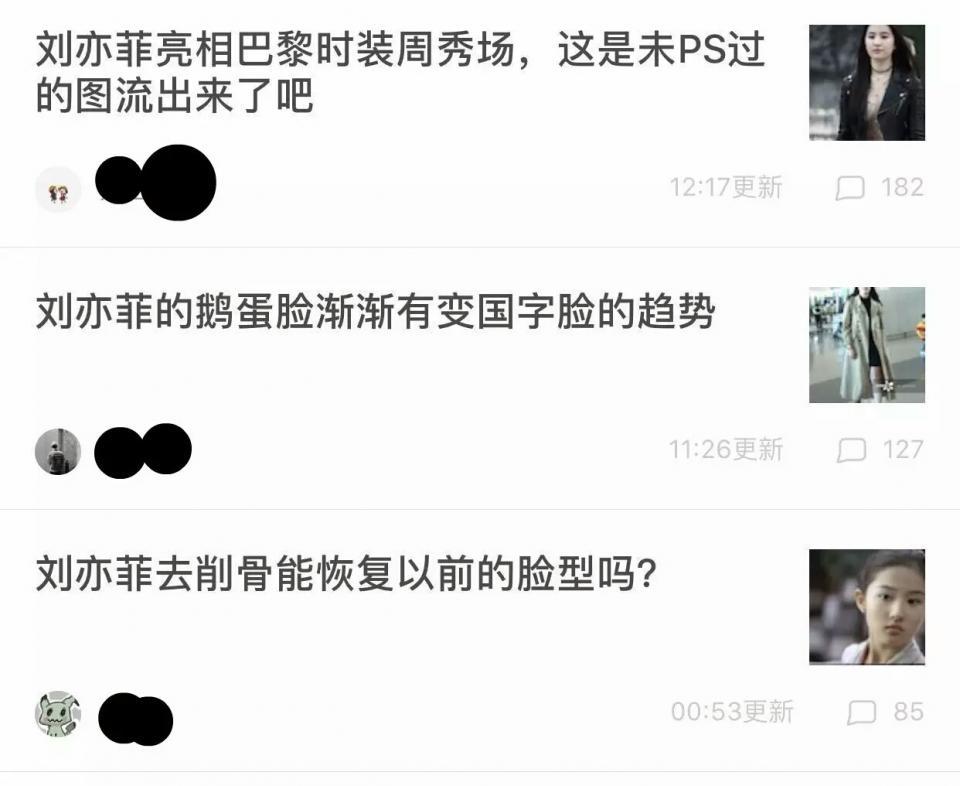Tap gray photo avatar of second poster

click(58, 451)
